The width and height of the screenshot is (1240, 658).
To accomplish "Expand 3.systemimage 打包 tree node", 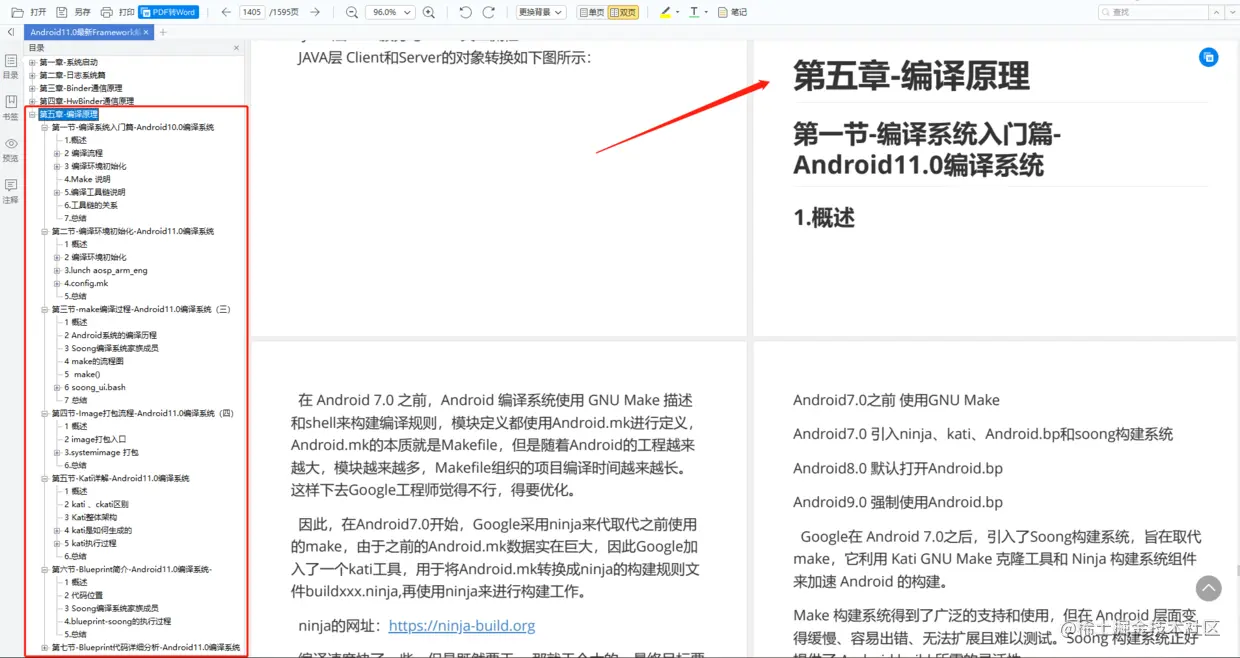I will click(57, 452).
